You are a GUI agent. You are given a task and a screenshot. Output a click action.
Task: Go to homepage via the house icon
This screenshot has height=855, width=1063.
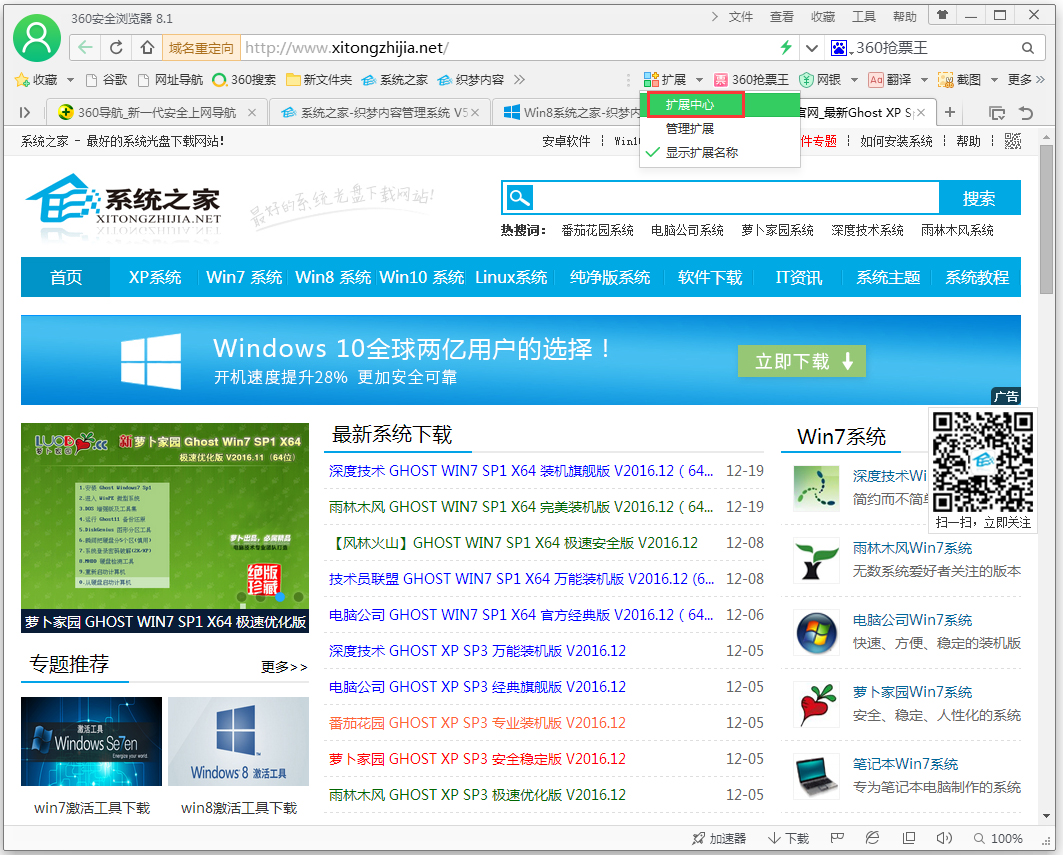(x=147, y=47)
